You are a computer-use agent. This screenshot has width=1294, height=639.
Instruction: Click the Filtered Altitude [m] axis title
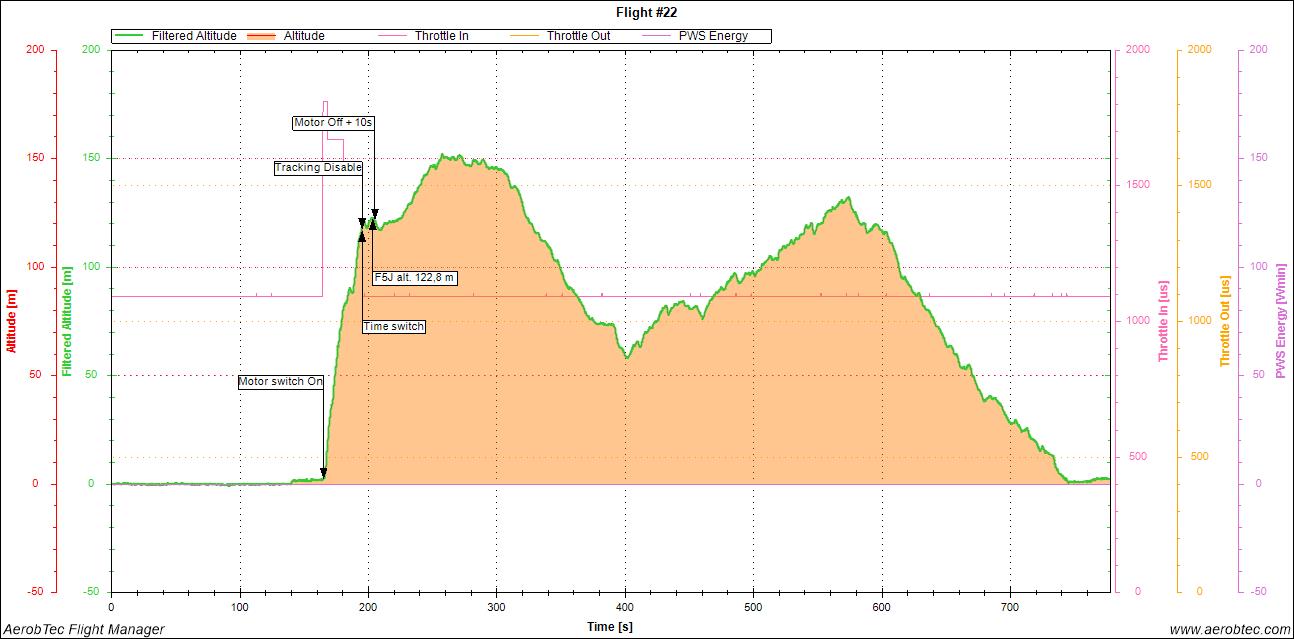67,320
